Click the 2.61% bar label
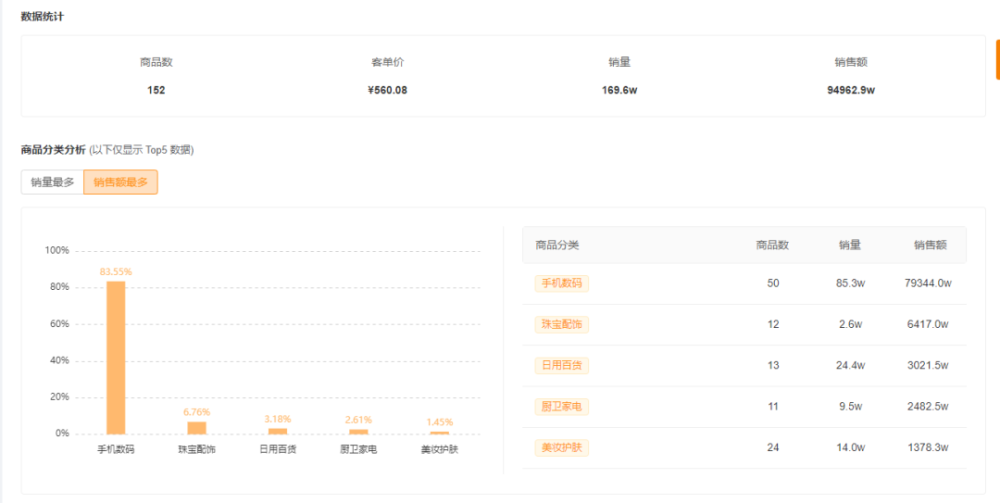 tap(358, 419)
